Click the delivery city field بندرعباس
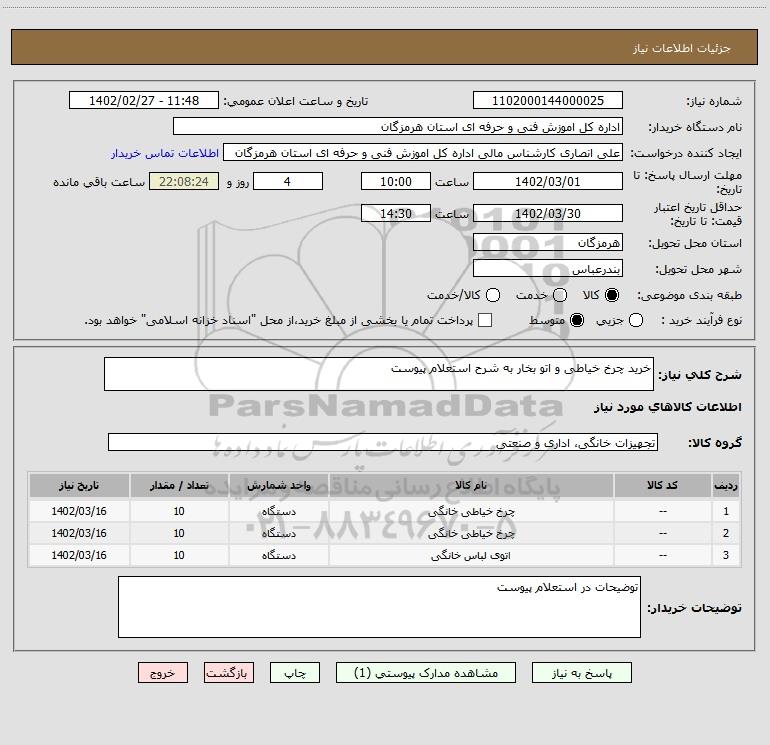This screenshot has width=770, height=745. point(548,268)
